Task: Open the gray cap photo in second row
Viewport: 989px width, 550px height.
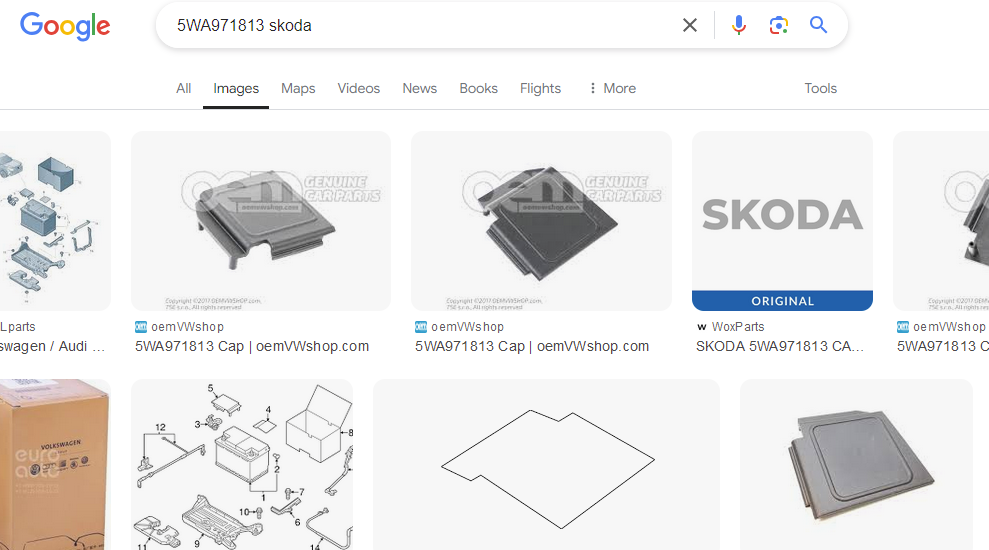Action: tap(857, 464)
